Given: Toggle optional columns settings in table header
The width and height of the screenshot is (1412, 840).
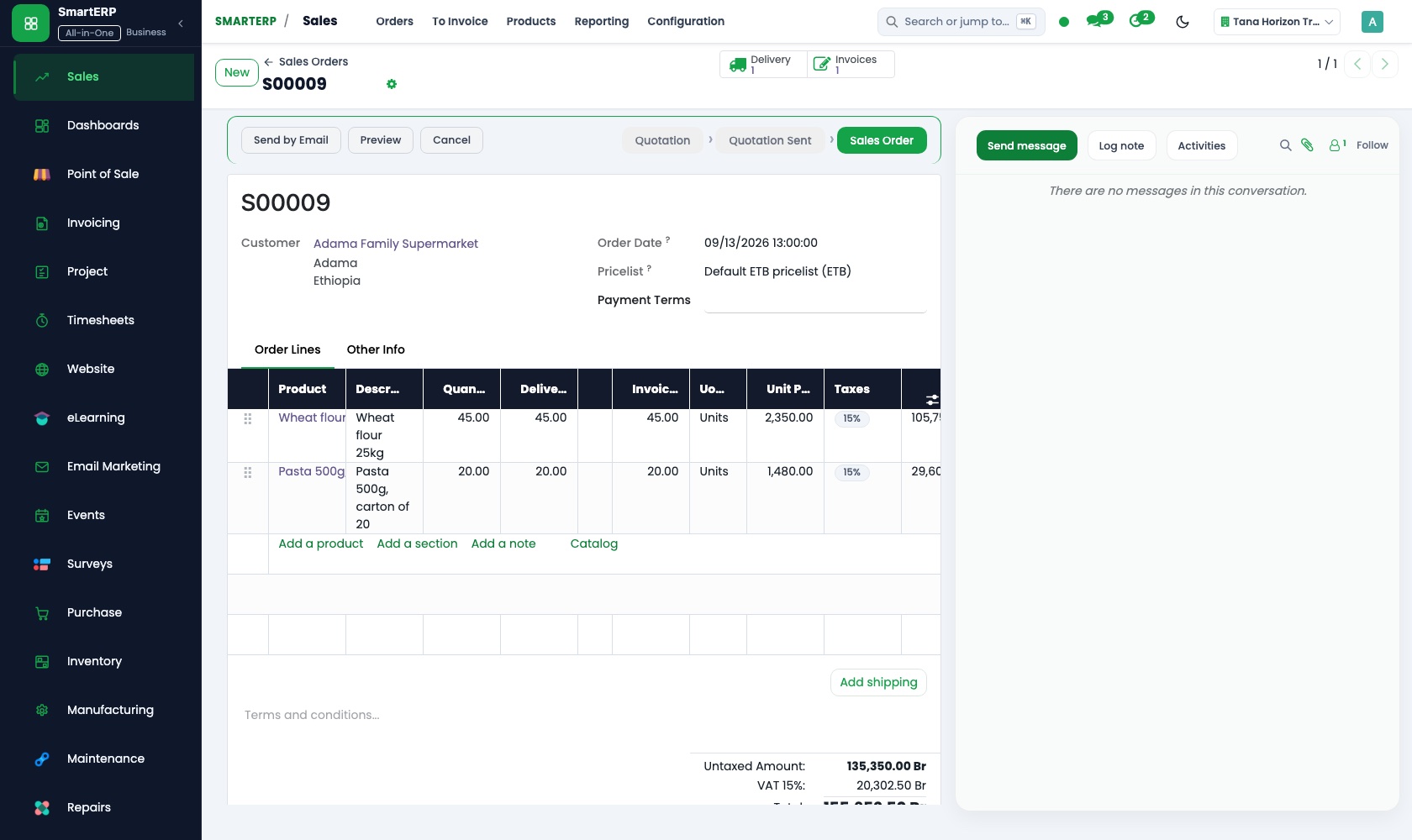Looking at the screenshot, I should pos(932,400).
